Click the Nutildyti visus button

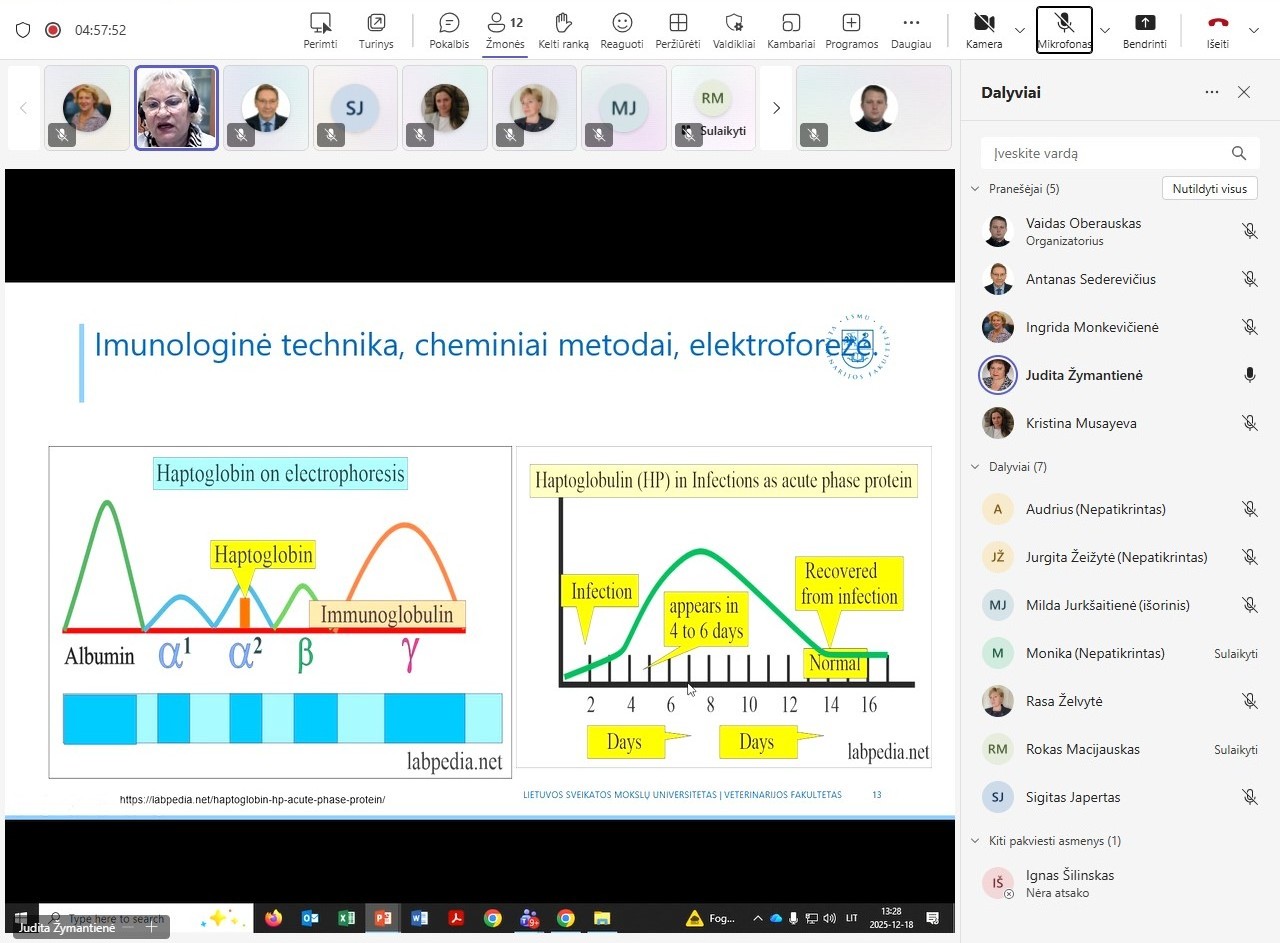pos(1209,189)
